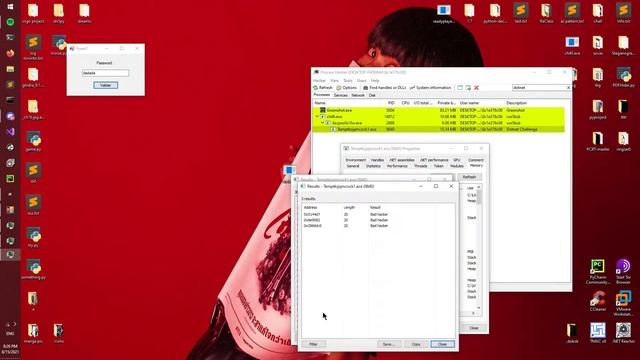The width and height of the screenshot is (640, 360).
Task: Click Save button in Results window
Action: (389, 344)
